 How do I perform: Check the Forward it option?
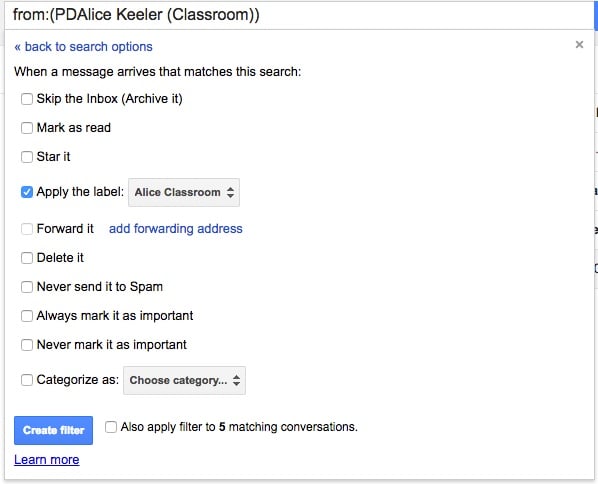[x=27, y=229]
